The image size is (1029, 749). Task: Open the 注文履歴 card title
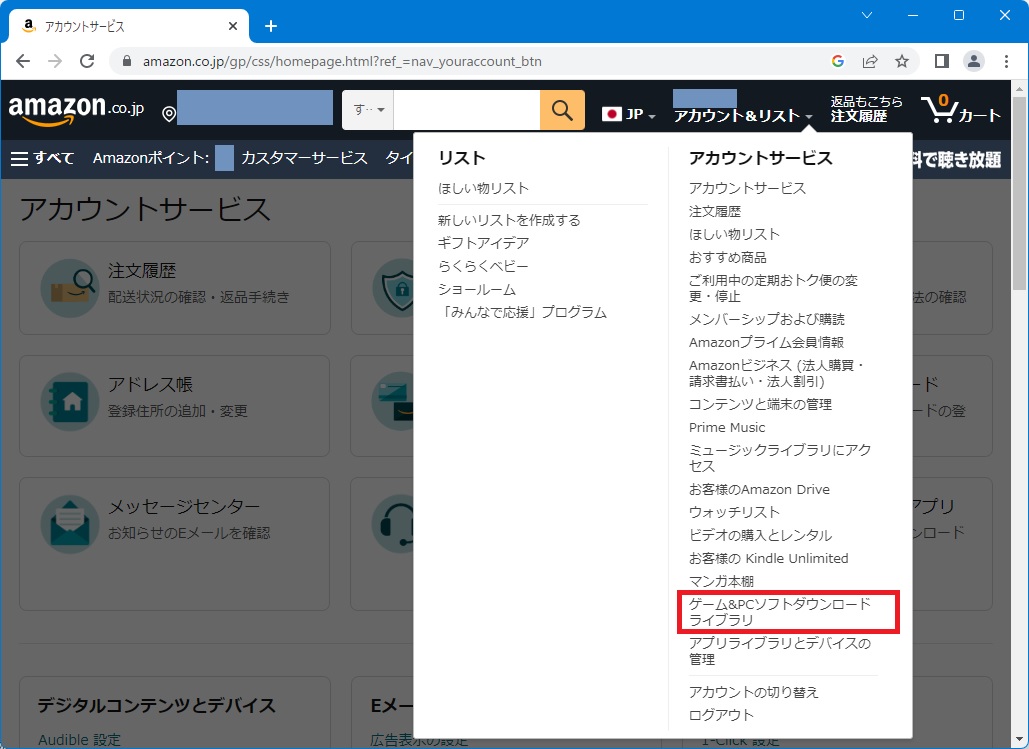pos(142,270)
